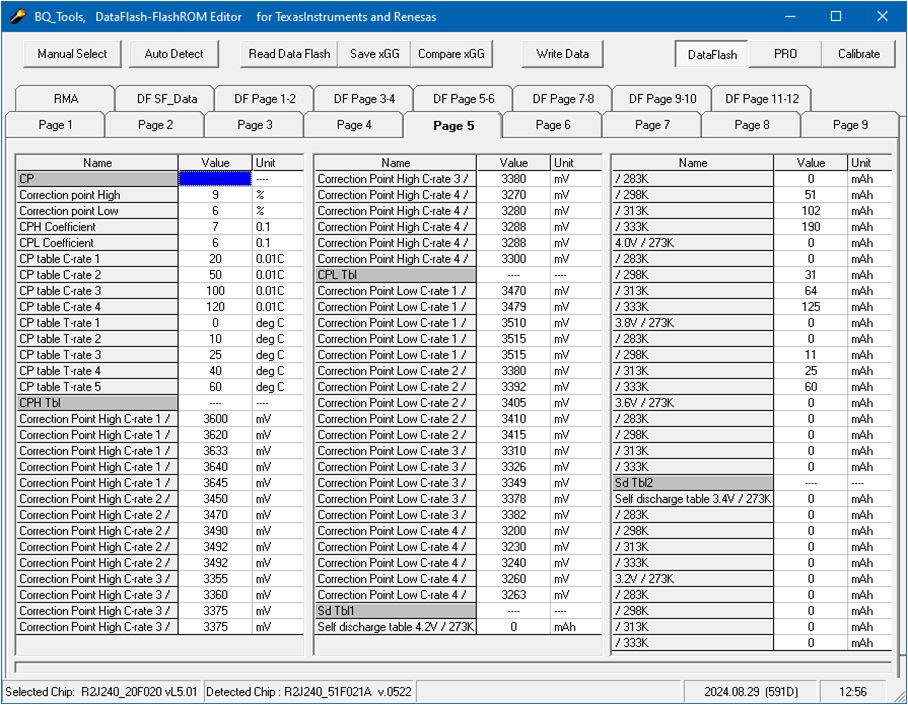Select the Sd Tbl2 header row
Viewport: 908px width, 705px height.
tap(693, 483)
